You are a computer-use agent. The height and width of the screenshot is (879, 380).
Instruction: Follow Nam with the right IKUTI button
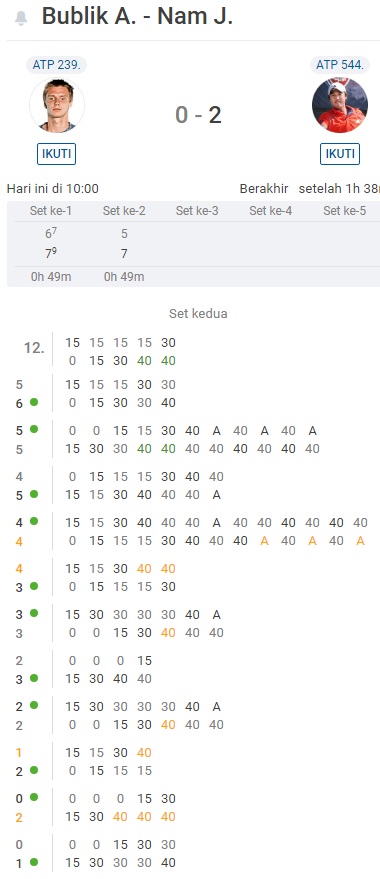[x=340, y=154]
